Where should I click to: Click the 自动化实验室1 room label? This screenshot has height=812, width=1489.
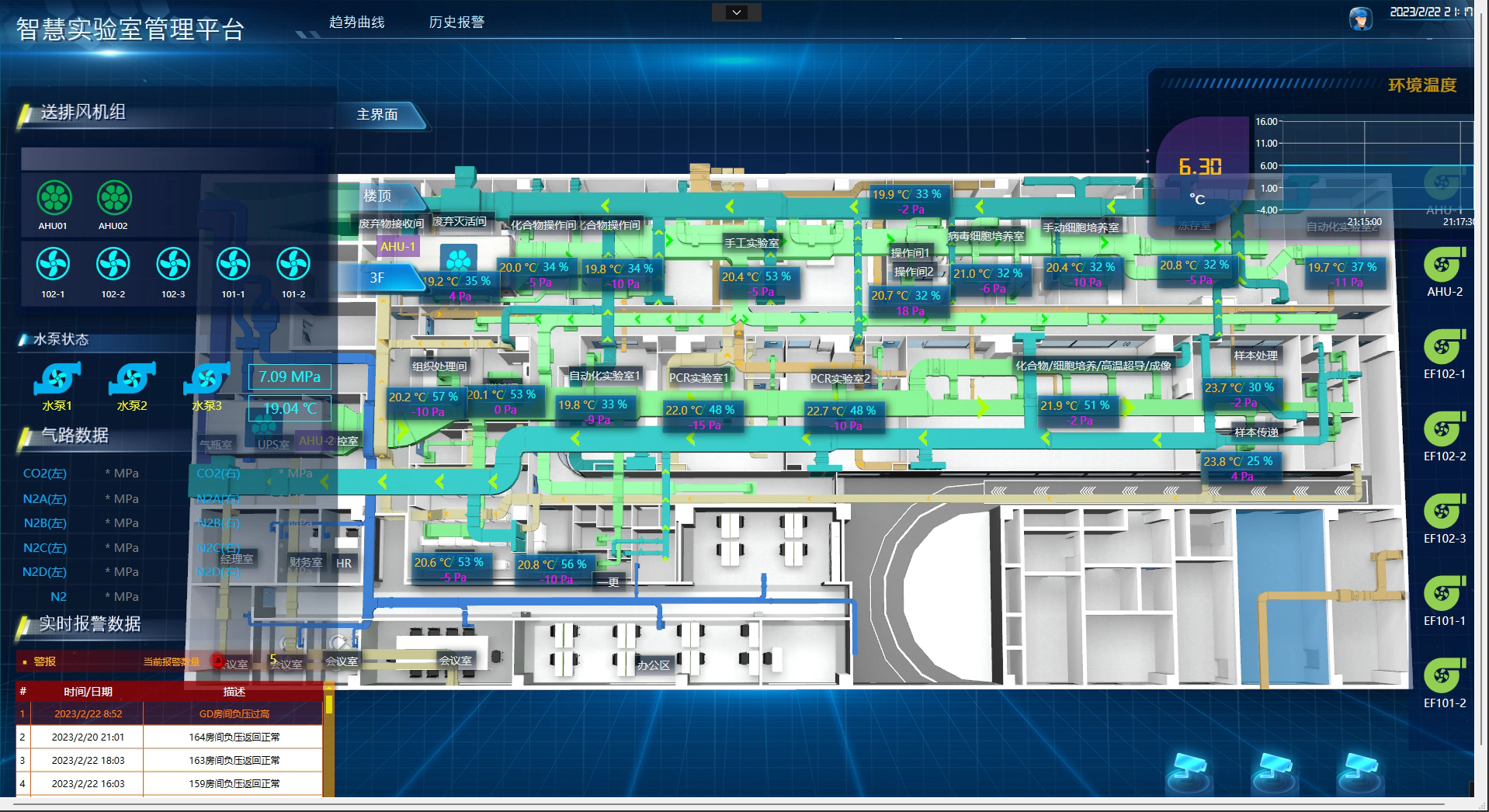(605, 376)
